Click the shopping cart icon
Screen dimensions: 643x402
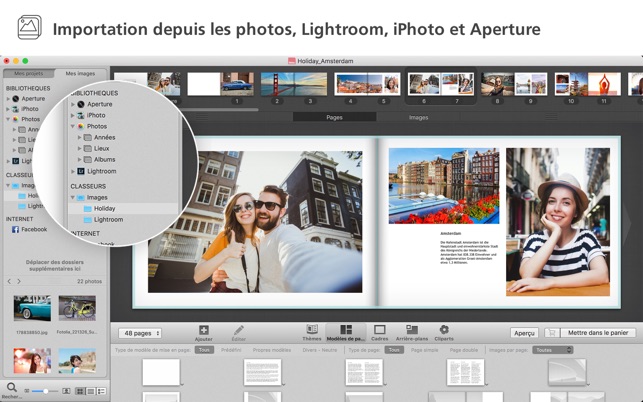pyautogui.click(x=552, y=333)
